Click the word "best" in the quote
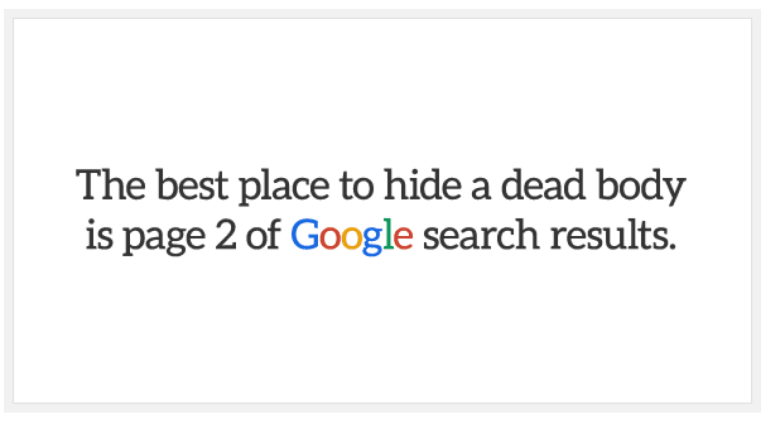The image size is (768, 424). pos(179,186)
